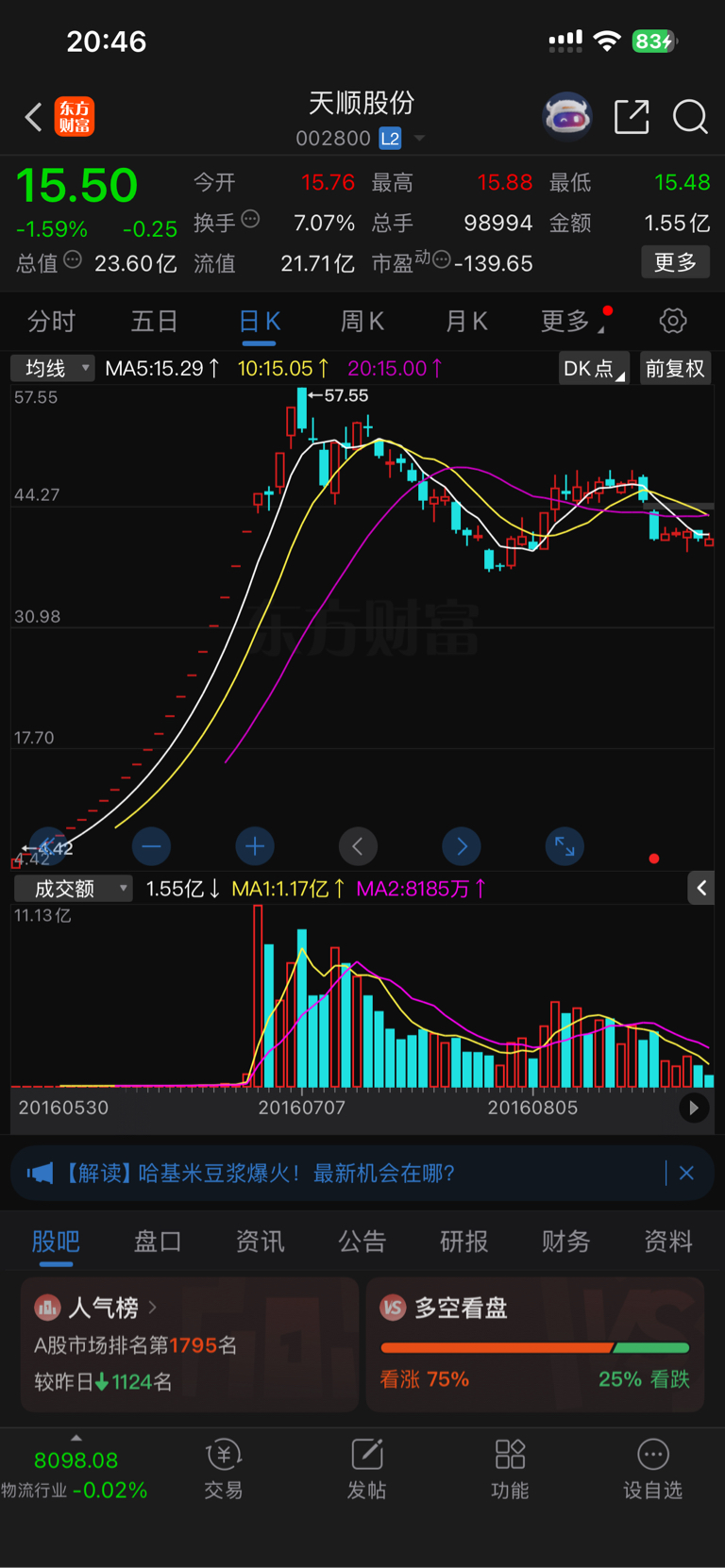Tap the info icon beside 换手
725x1568 pixels.
tap(250, 219)
